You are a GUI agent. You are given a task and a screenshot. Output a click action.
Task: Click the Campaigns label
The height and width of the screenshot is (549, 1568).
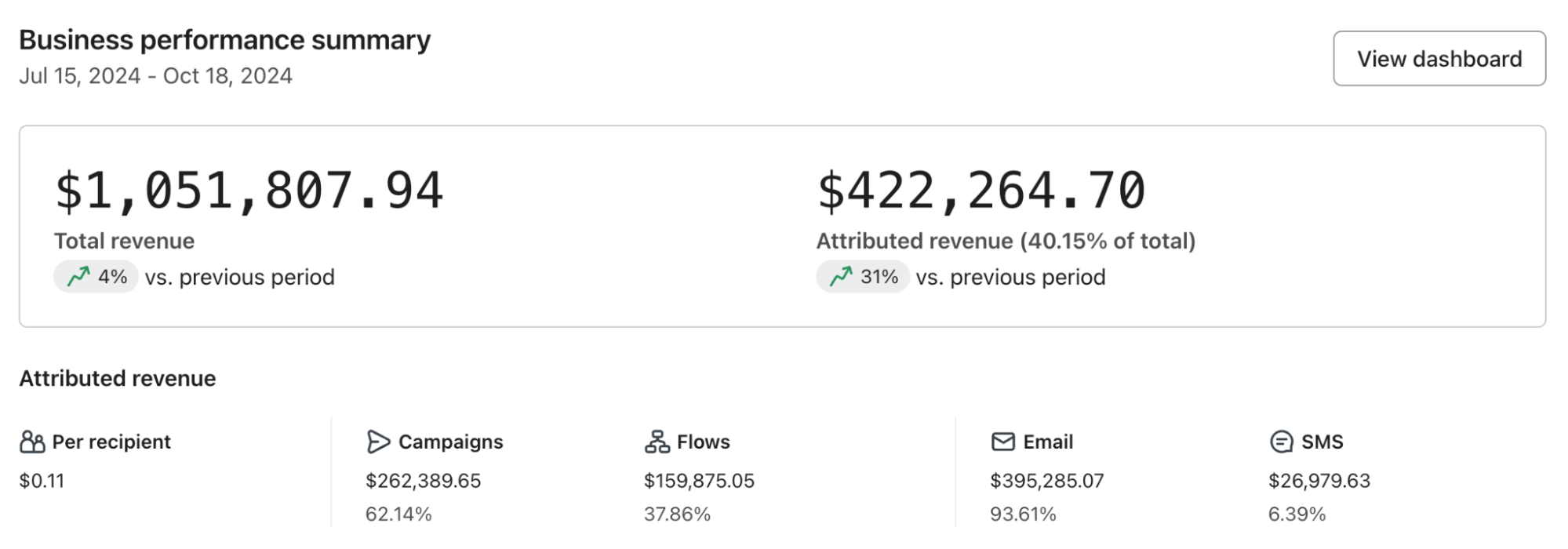pyautogui.click(x=451, y=442)
